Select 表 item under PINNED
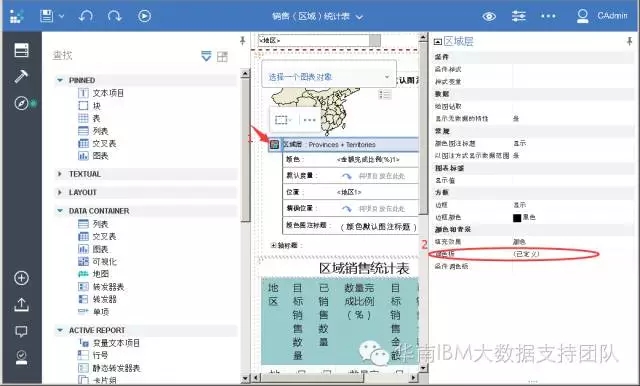 coord(89,118)
